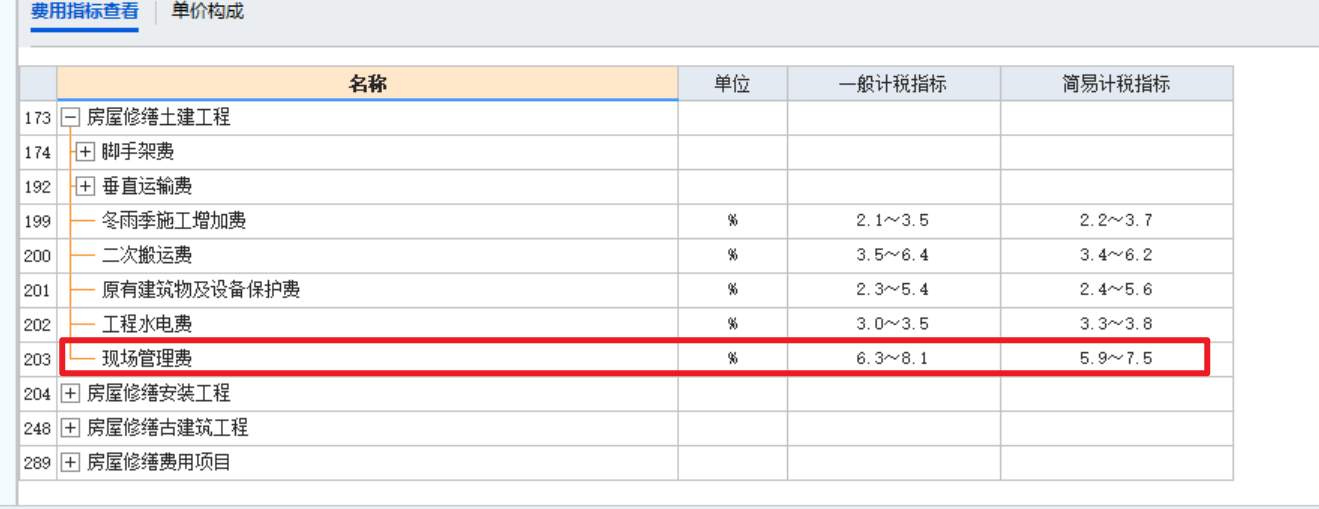Screen dimensions: 1319x509
Task: Click the 名称 column header
Action: pos(367,84)
